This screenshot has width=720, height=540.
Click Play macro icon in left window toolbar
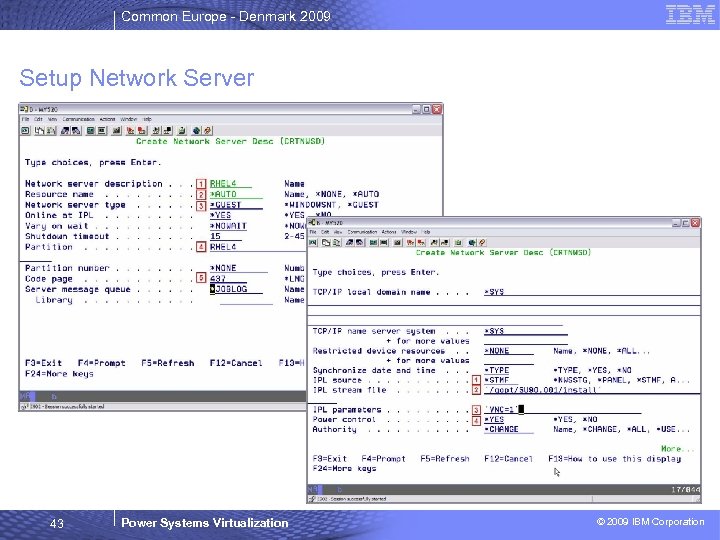pos(157,130)
